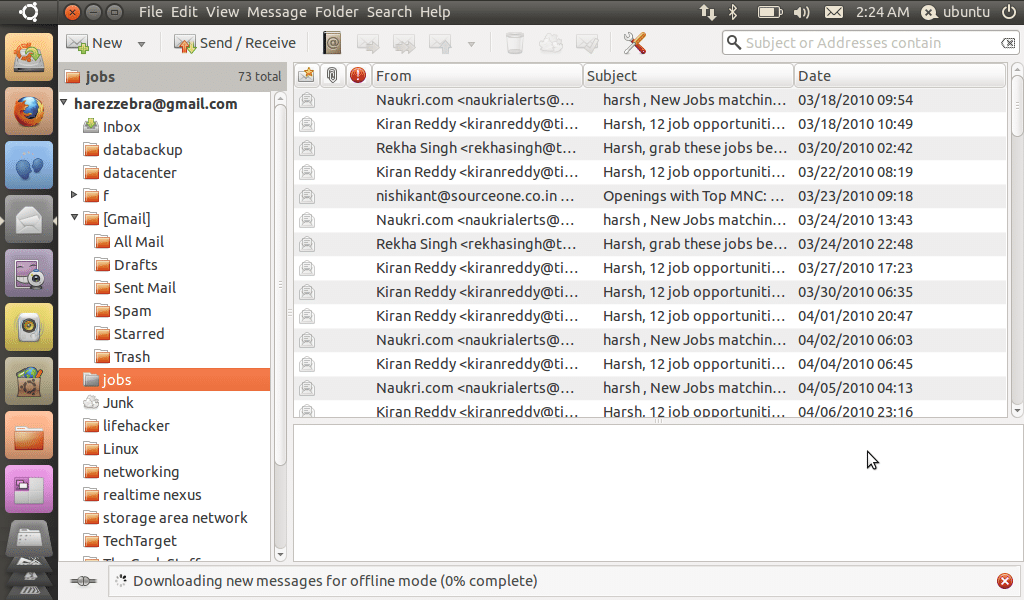
Task: Expand the 'f' folder in the tree
Action: click(x=74, y=195)
